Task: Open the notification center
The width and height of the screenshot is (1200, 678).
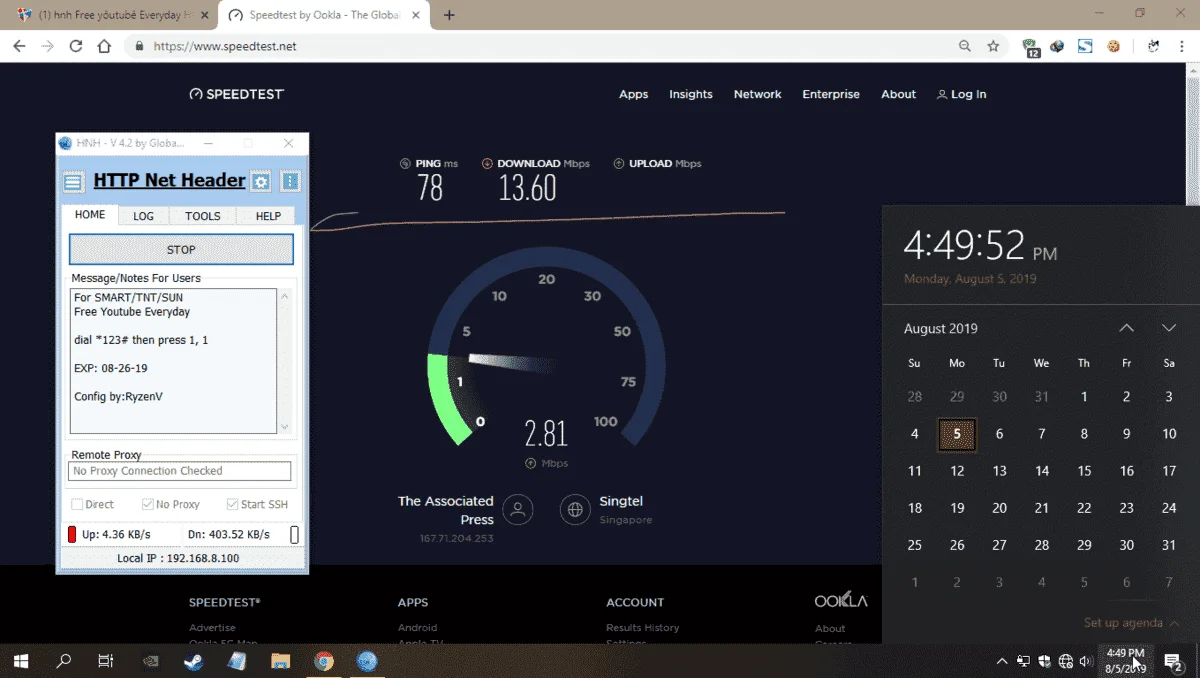Action: (1174, 661)
